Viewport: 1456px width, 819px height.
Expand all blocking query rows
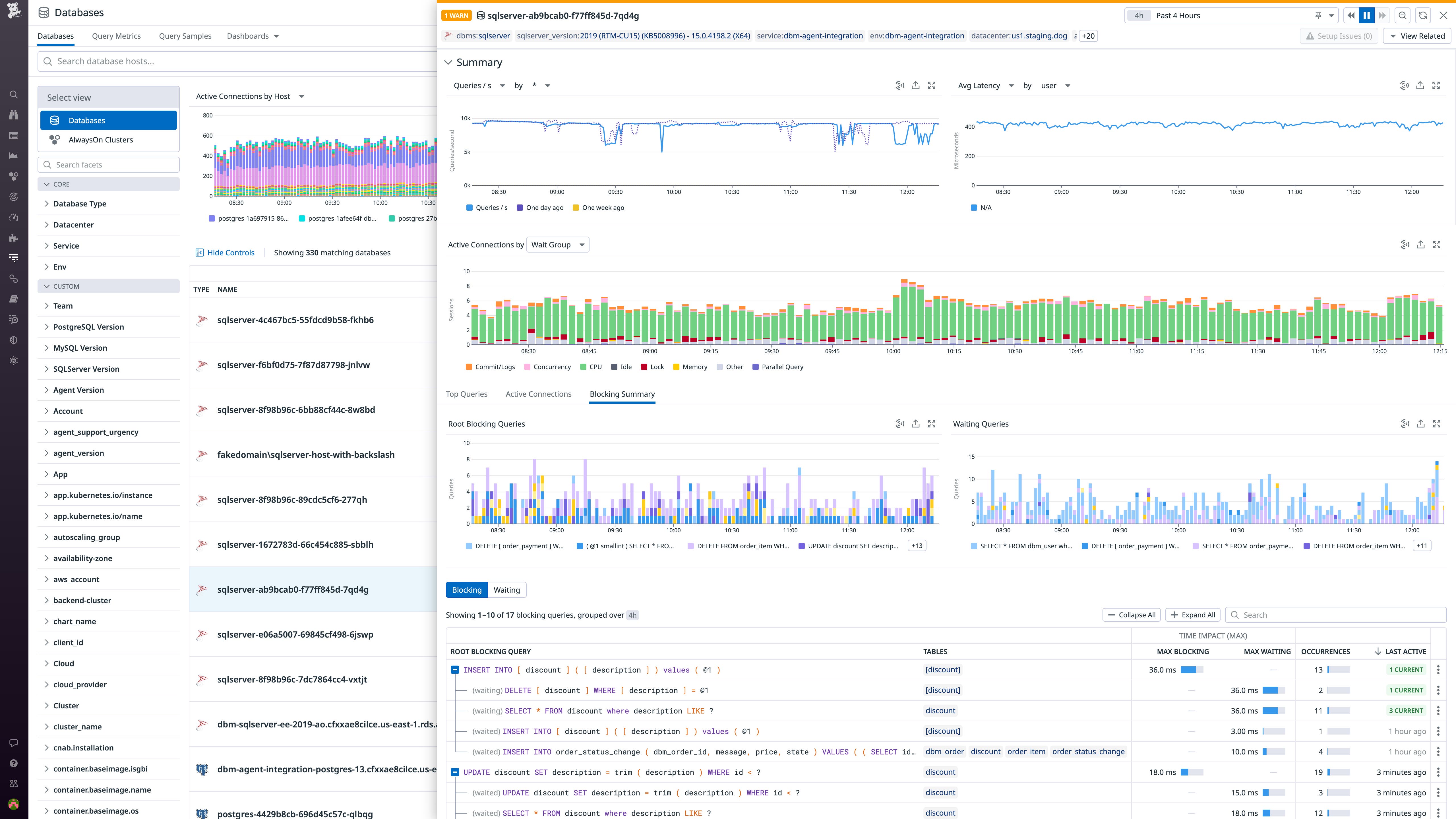[1193, 614]
